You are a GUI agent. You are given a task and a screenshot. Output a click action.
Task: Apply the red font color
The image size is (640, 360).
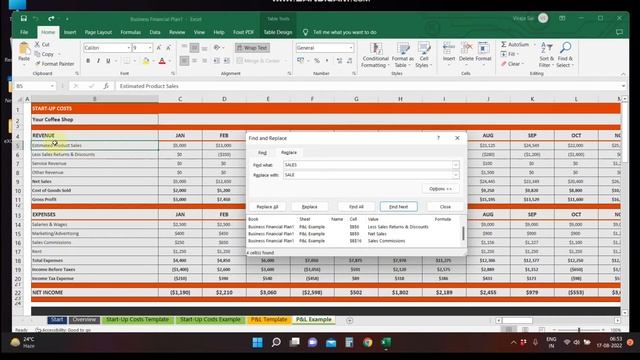click(x=162, y=61)
